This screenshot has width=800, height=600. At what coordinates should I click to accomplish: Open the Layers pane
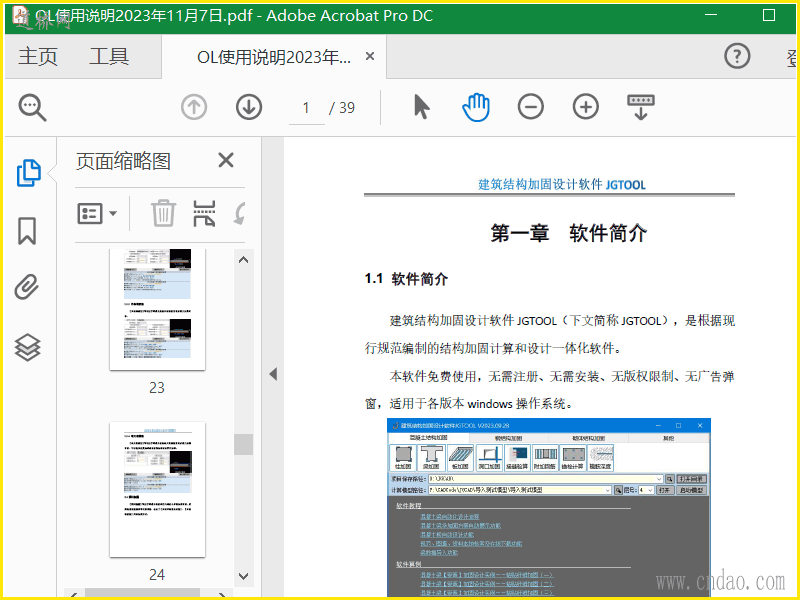[x=27, y=347]
